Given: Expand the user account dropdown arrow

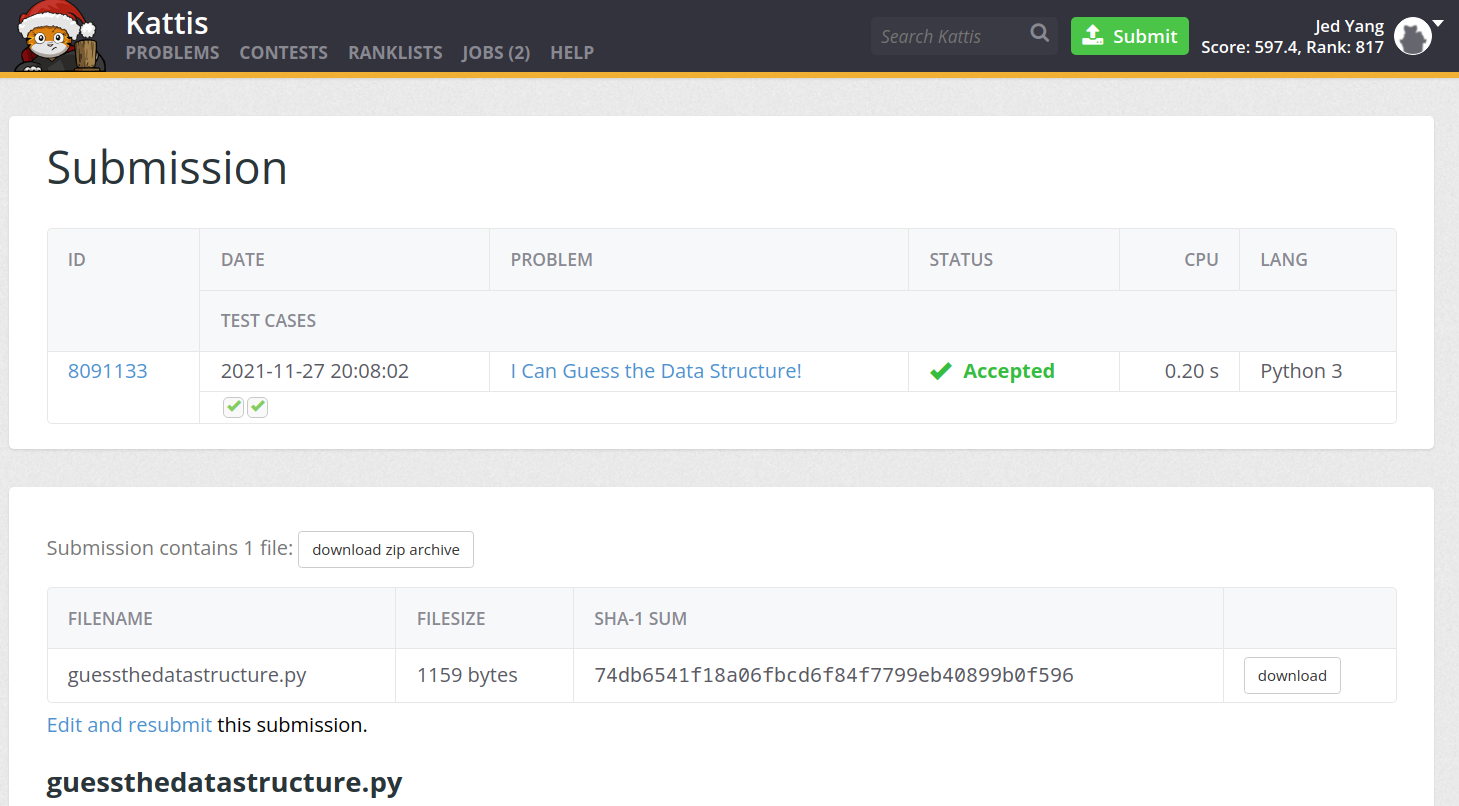Looking at the screenshot, I should click(x=1438, y=22).
